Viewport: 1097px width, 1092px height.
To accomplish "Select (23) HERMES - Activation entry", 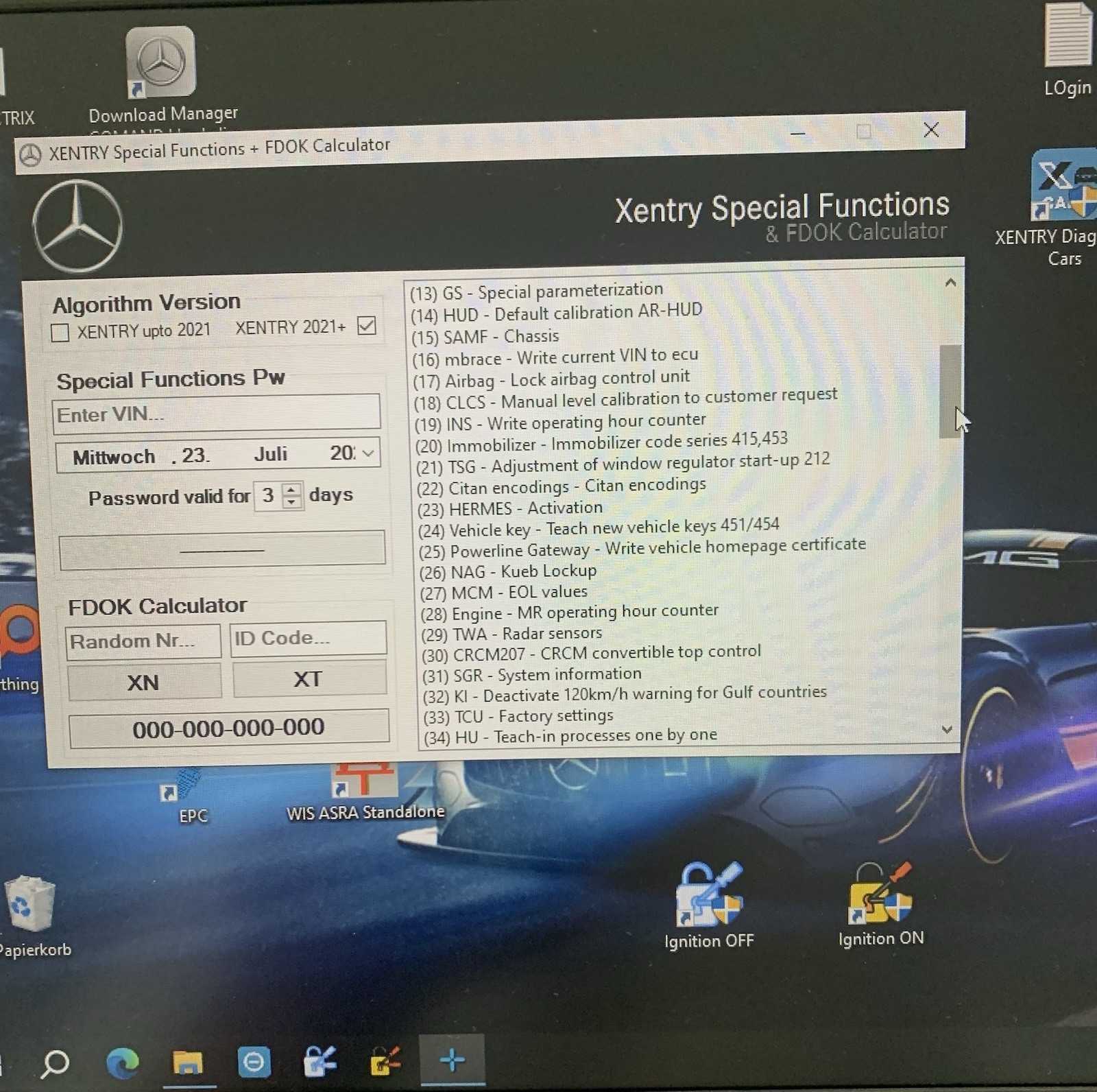I will (x=511, y=508).
